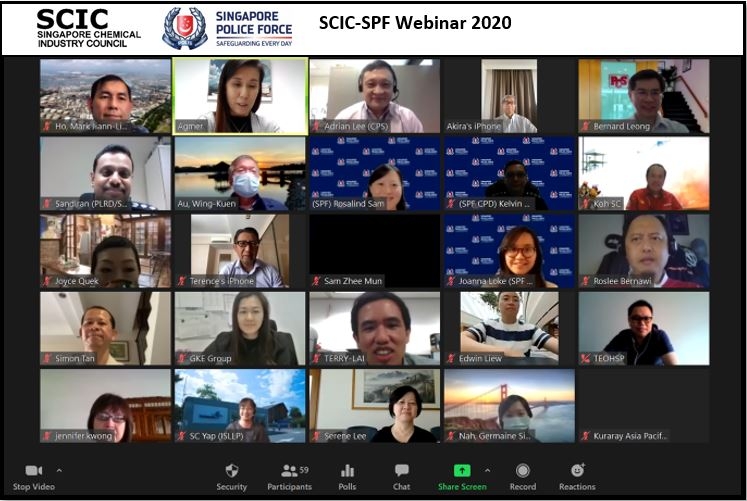Click muted mic icon on Simon Tan tile
The image size is (747, 501).
coord(47,358)
